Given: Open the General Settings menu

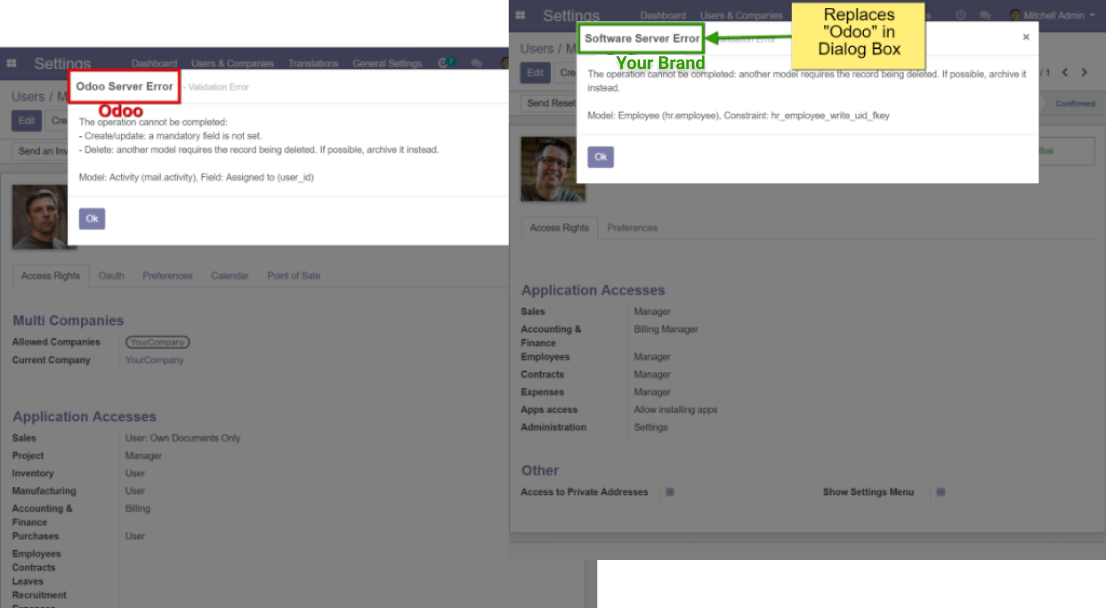Looking at the screenshot, I should point(387,63).
